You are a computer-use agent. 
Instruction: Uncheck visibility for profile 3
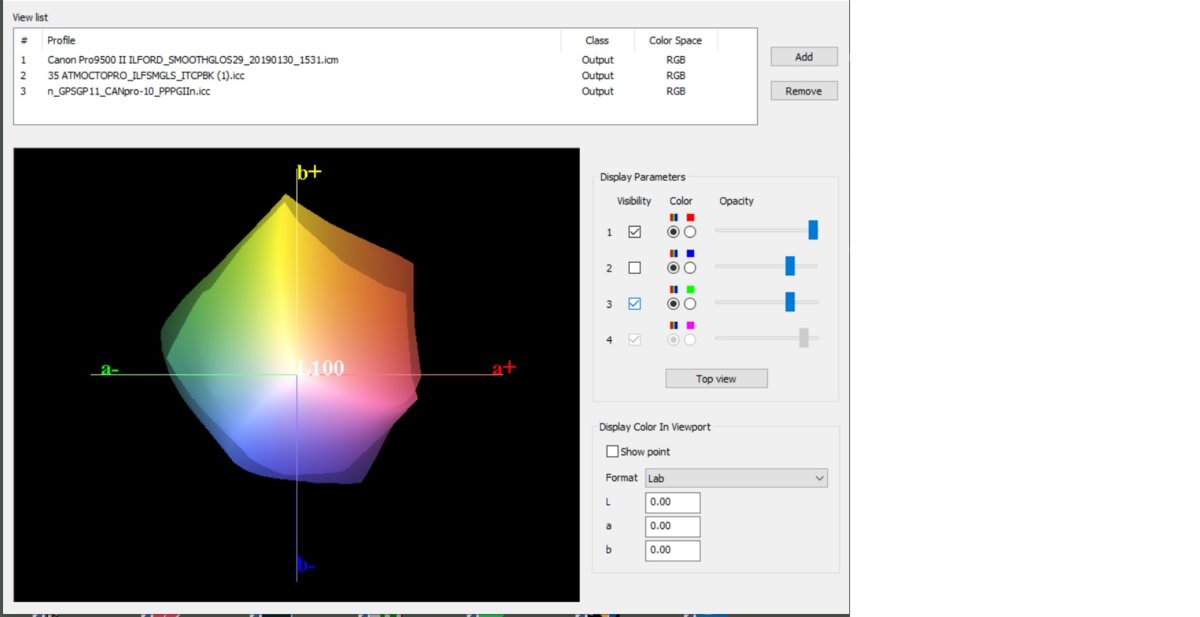(x=634, y=304)
